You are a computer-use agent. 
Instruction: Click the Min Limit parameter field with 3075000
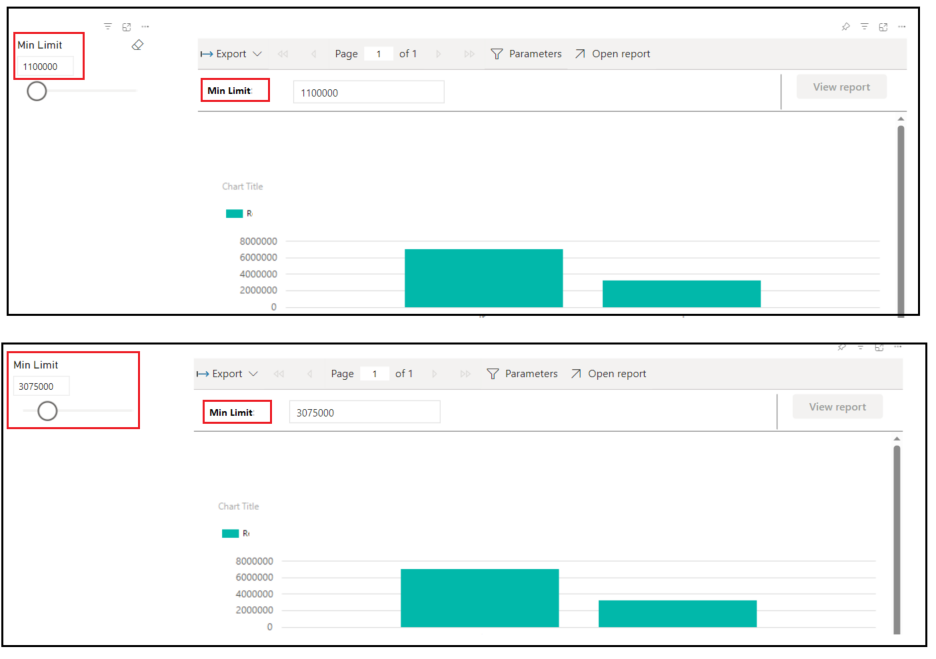[364, 412]
